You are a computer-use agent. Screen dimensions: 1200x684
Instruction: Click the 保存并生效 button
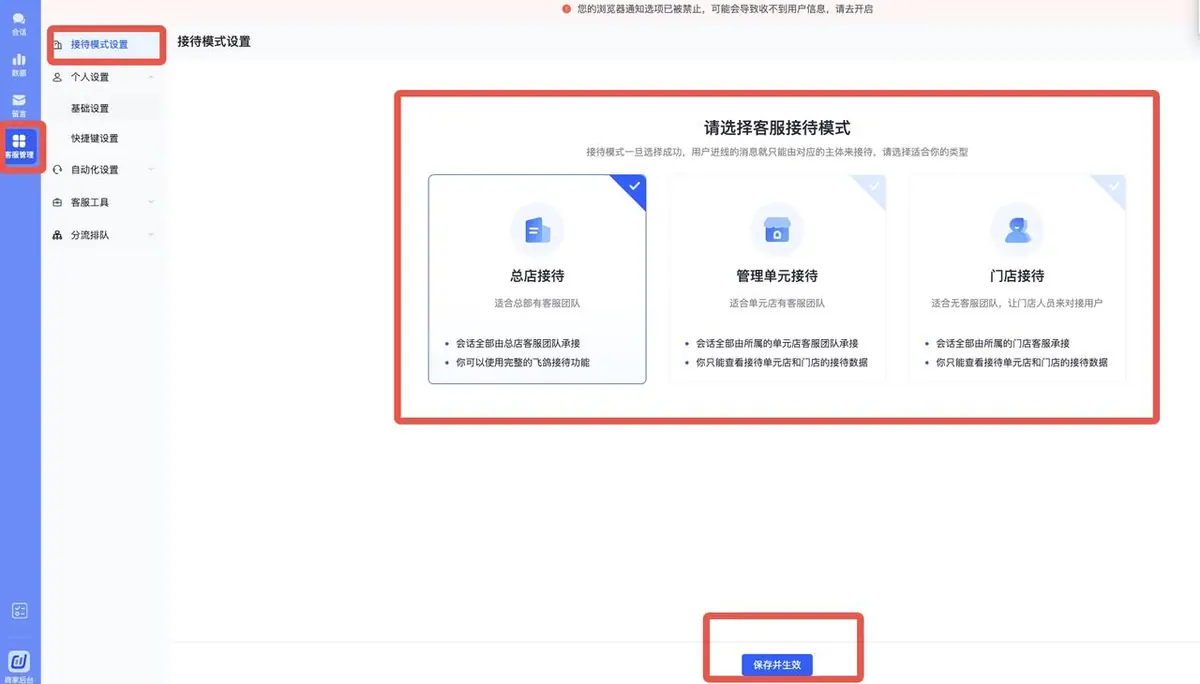777,665
